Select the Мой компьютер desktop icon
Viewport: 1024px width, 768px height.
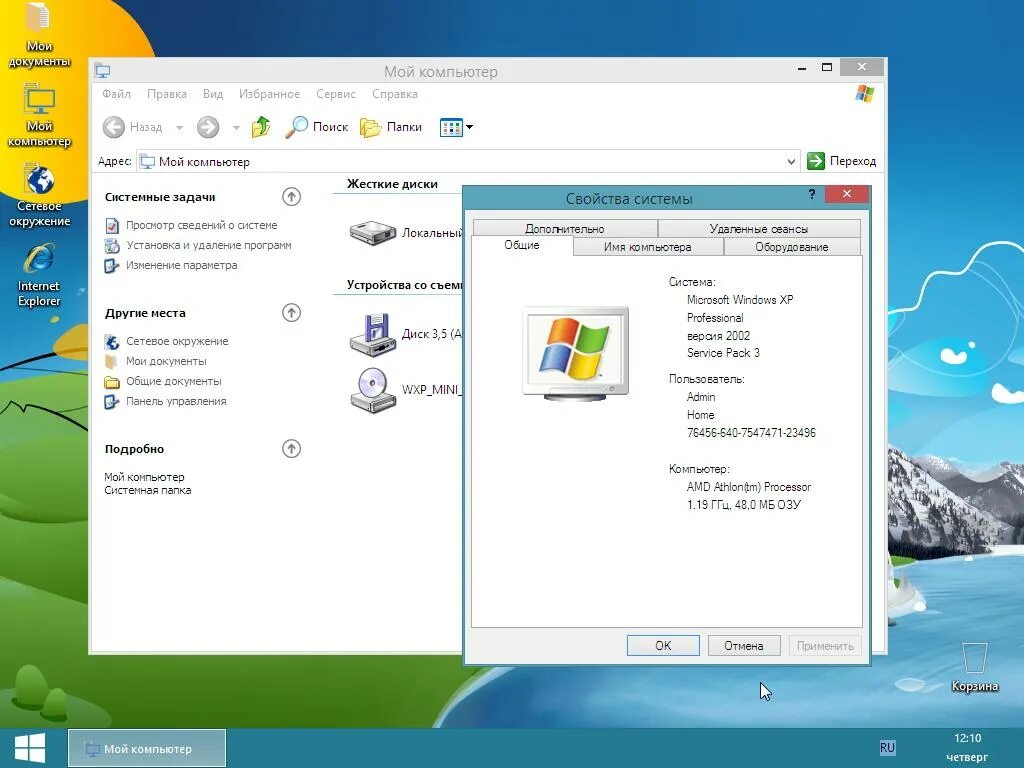pyautogui.click(x=39, y=116)
